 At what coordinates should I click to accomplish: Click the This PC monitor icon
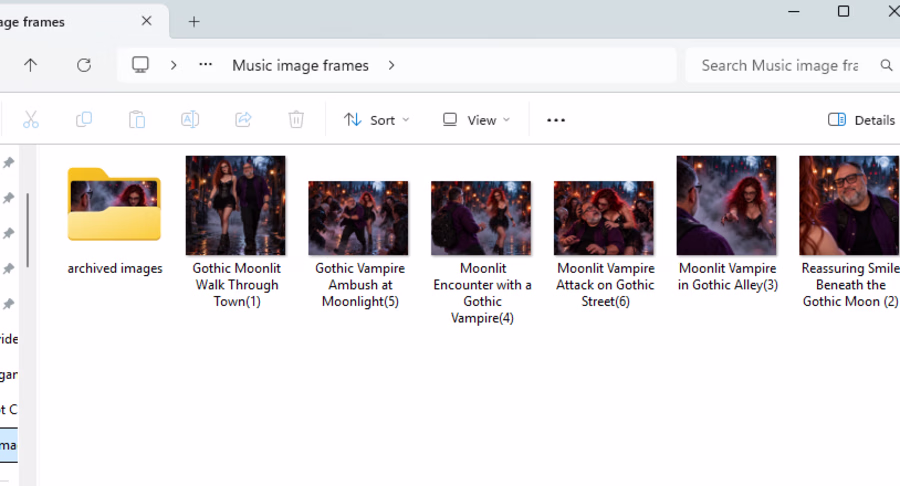[x=141, y=64]
